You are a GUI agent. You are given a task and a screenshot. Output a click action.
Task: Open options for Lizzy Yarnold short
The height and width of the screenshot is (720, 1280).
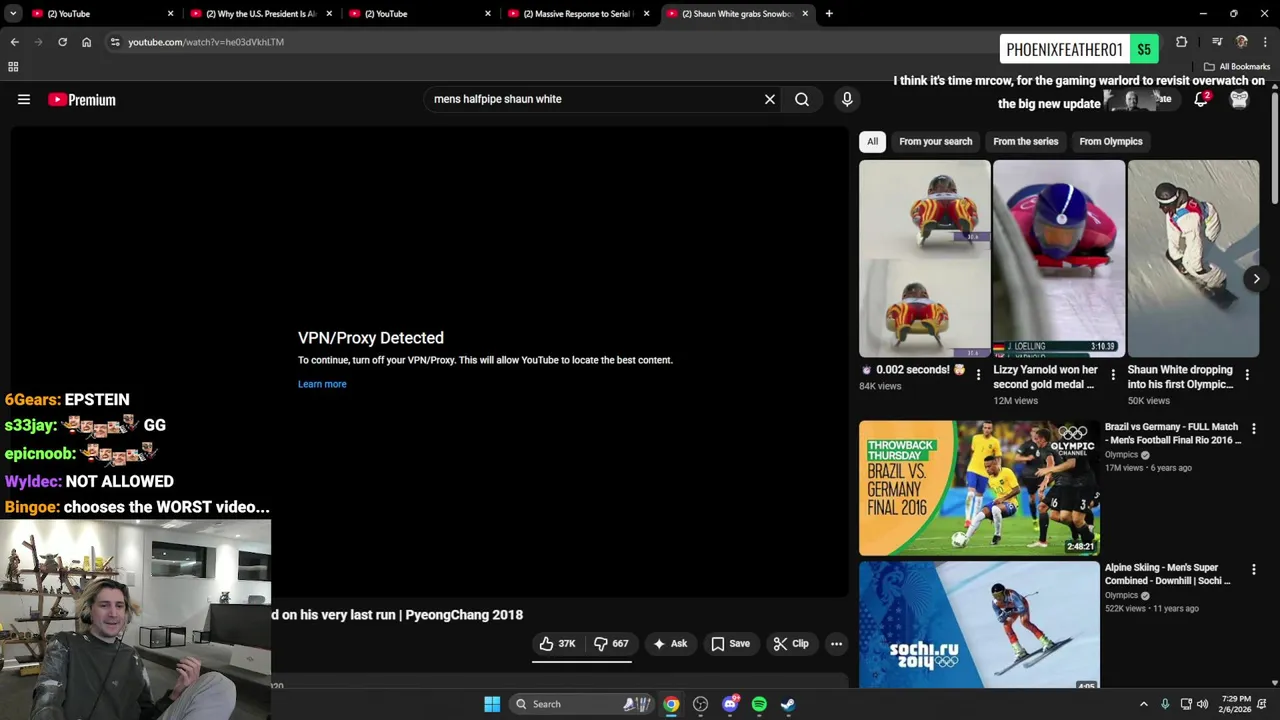(1113, 375)
